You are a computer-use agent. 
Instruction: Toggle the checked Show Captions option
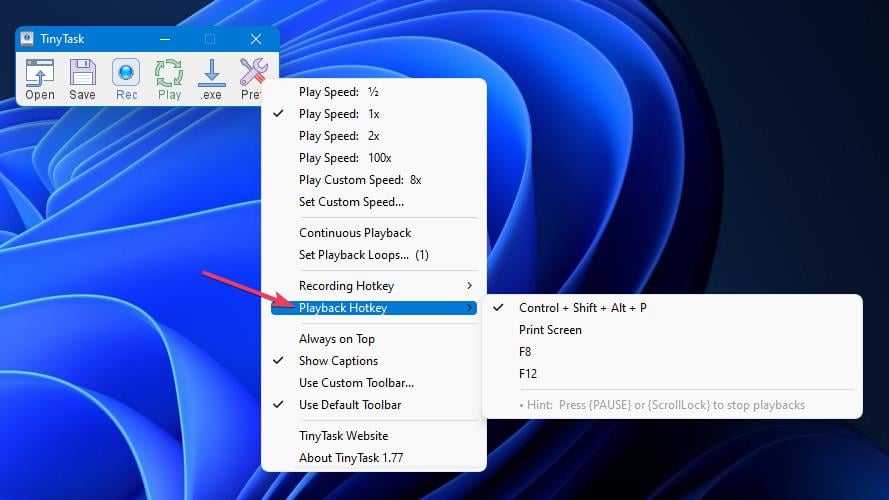click(x=374, y=361)
